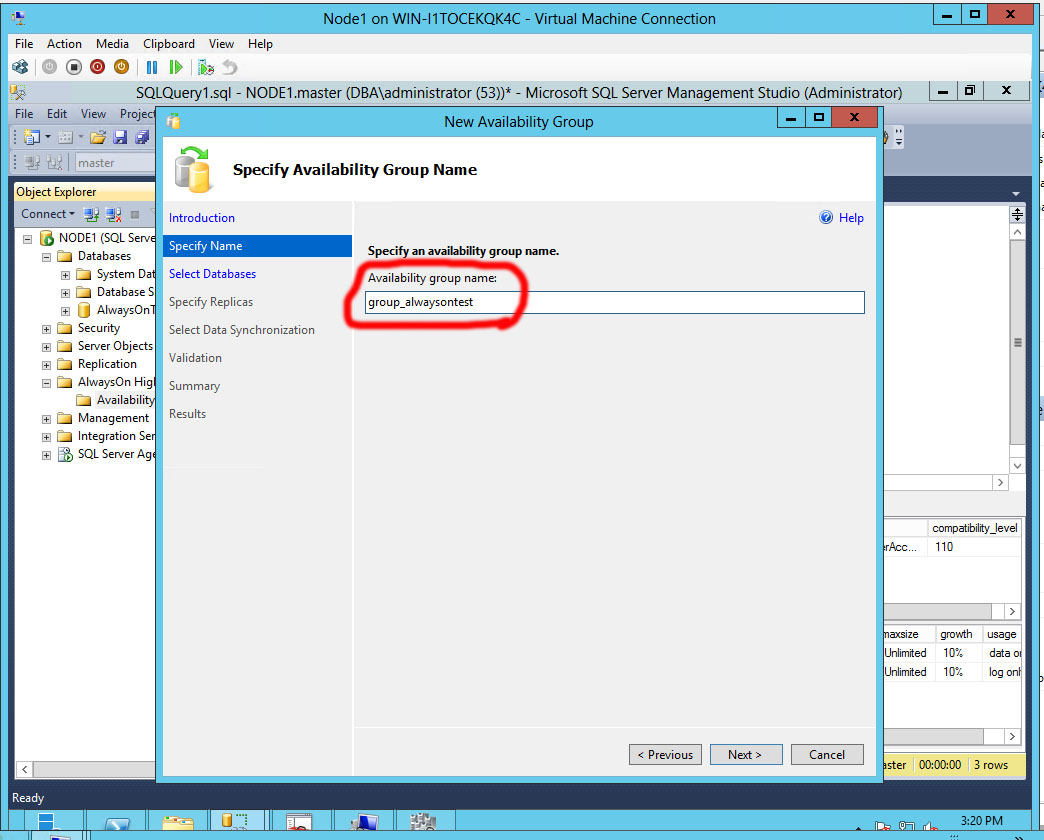Click the Ctrl-Alt-Del icon in VM toolbar
This screenshot has height=840, width=1044.
point(20,66)
